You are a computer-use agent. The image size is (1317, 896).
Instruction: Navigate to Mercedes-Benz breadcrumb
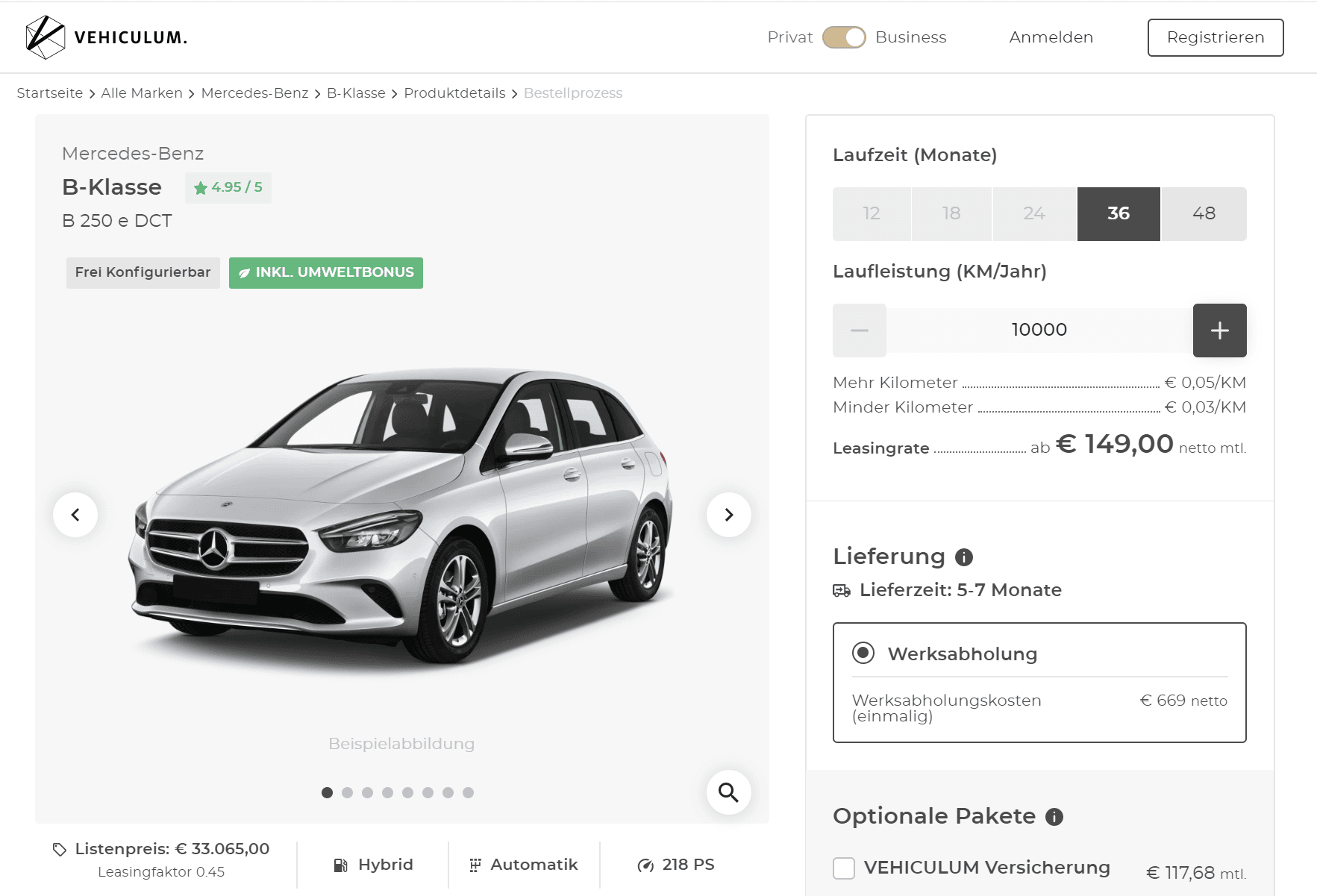click(254, 93)
